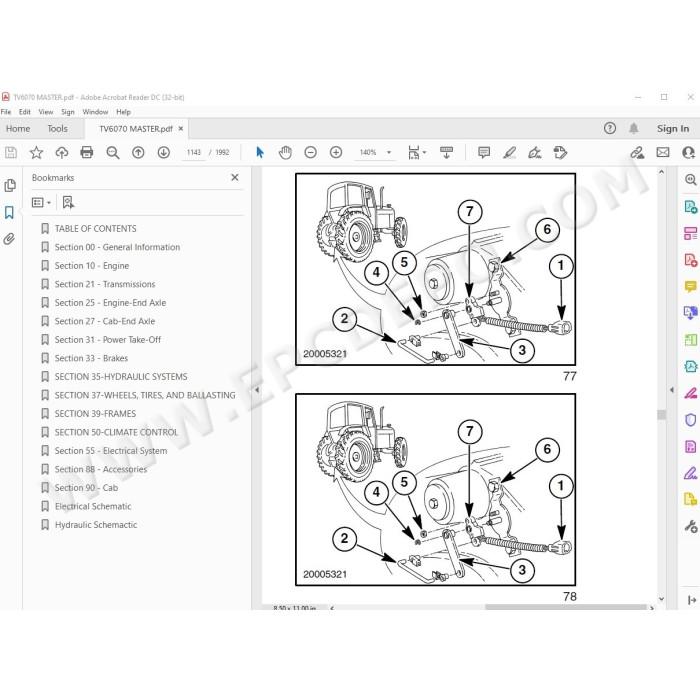700x700 pixels.
Task: Click the Zoom in plus icon
Action: 336,152
